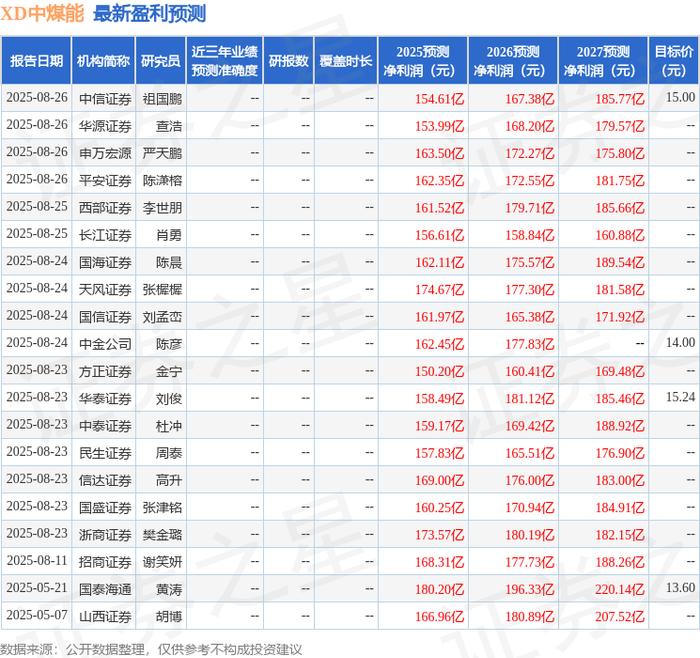This screenshot has width=700, height=658.
Task: Click analyst name 李世朋
Action: pyautogui.click(x=162, y=208)
